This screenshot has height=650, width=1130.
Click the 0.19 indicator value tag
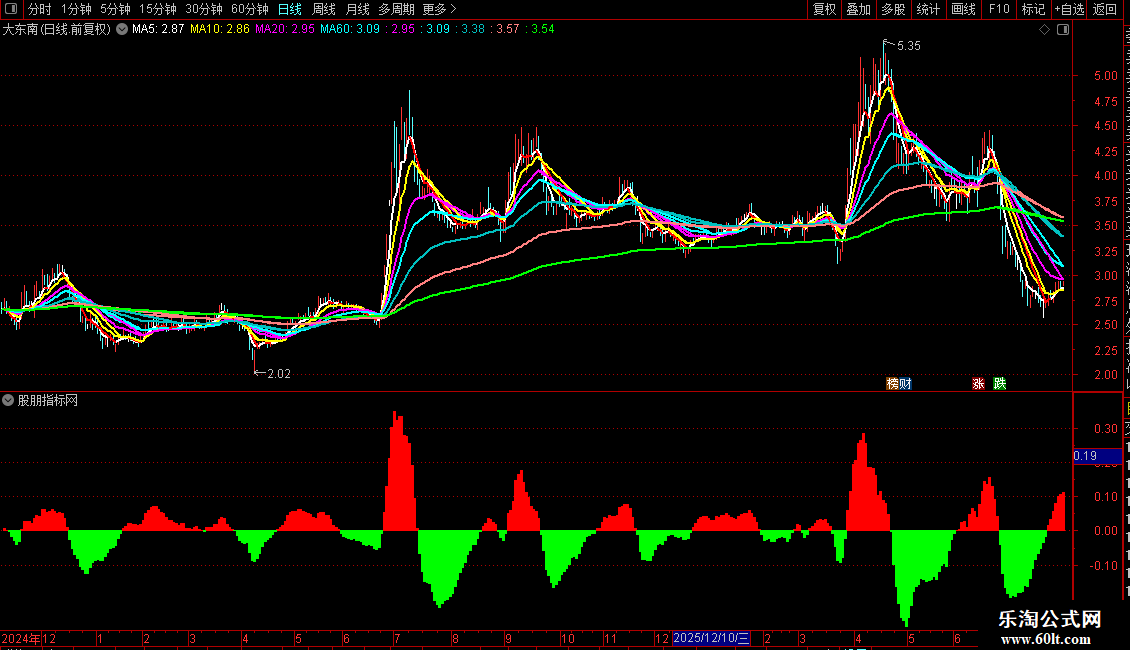pos(1097,455)
